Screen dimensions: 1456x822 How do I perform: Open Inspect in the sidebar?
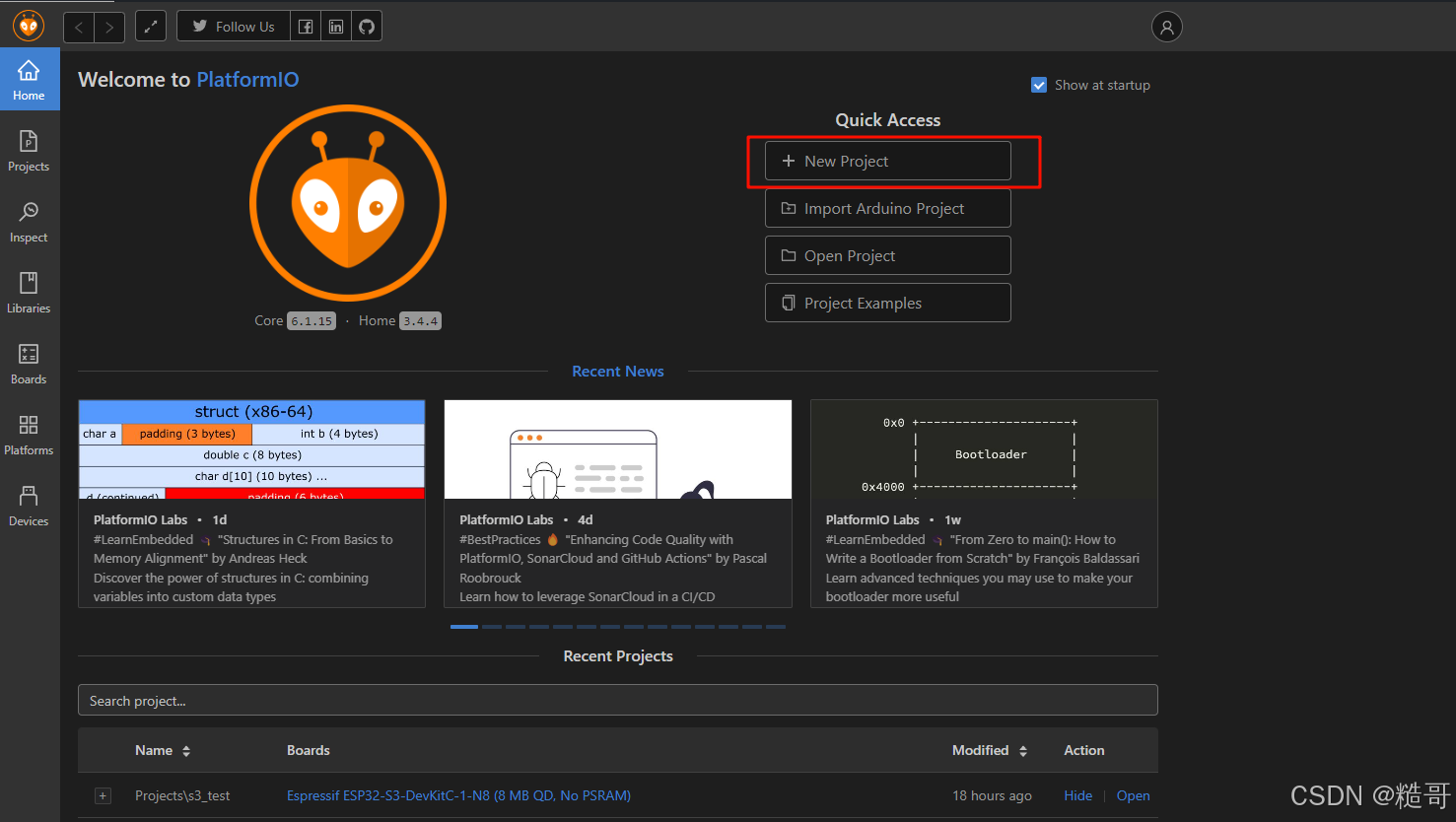pos(29,223)
